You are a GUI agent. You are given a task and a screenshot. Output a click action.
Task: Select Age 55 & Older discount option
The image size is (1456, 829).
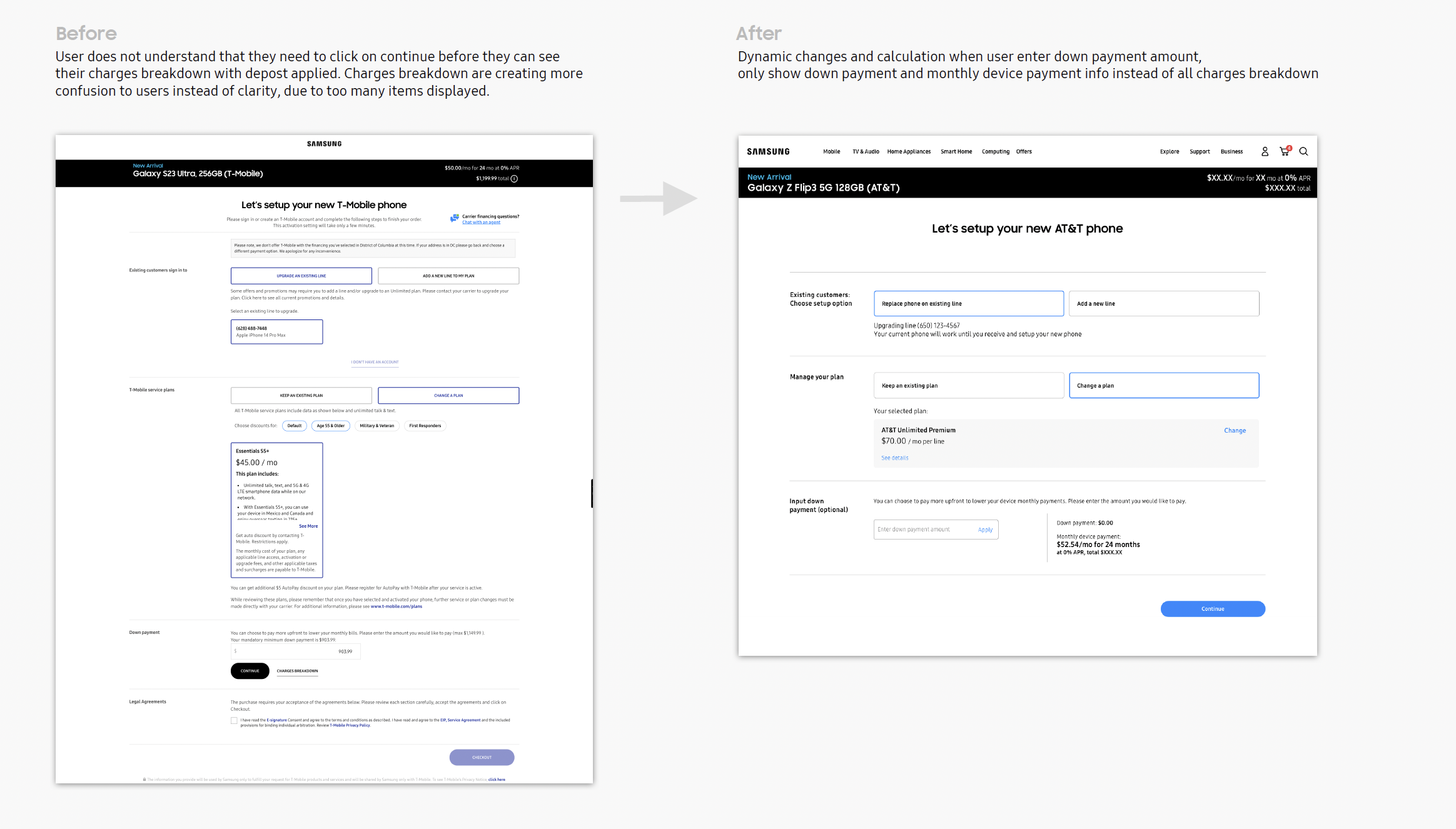330,426
